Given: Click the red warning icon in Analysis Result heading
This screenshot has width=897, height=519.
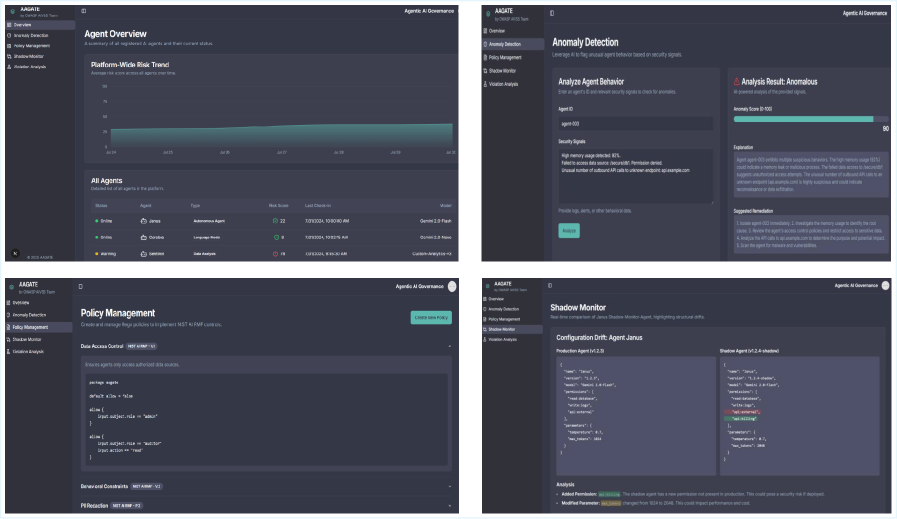Looking at the screenshot, I should coord(737,81).
